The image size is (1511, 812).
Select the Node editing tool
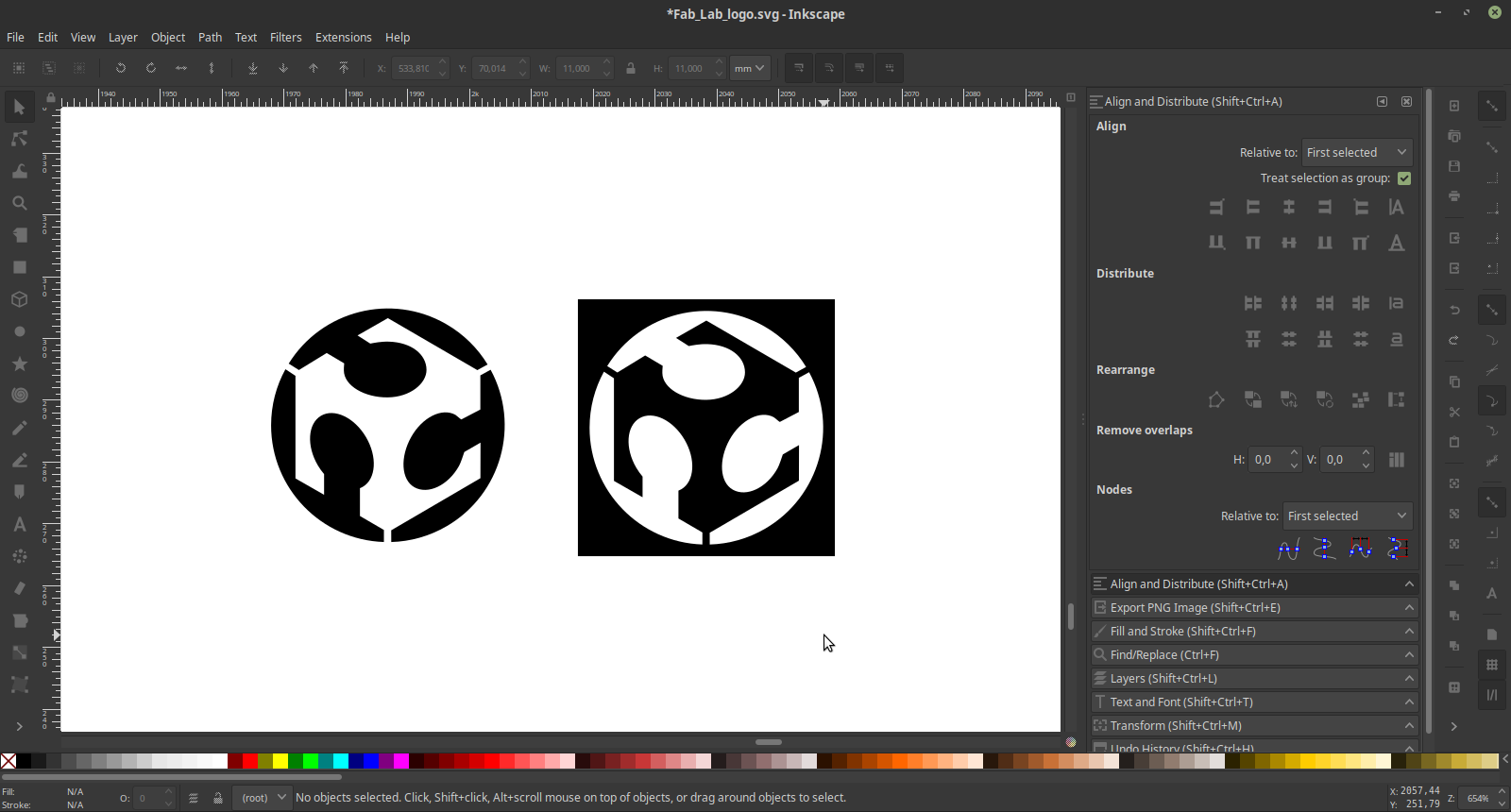[19, 139]
